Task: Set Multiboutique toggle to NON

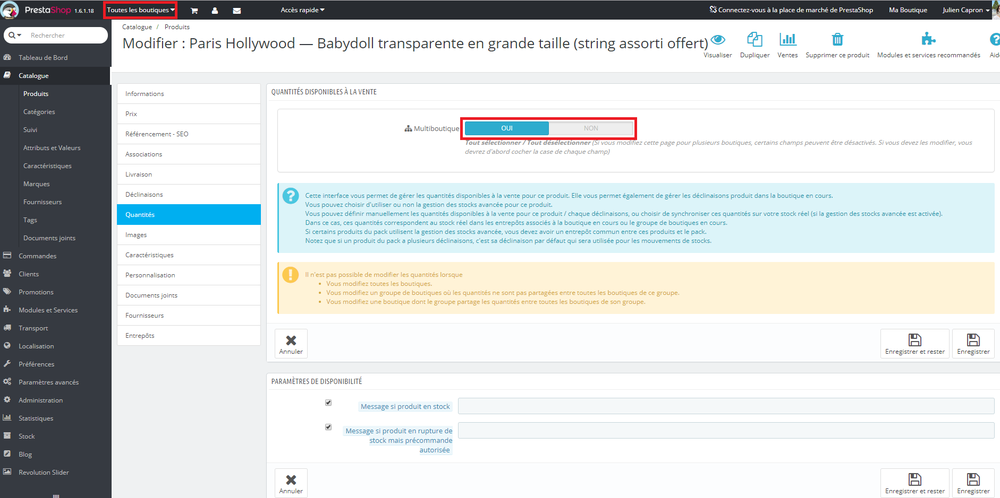Action: tap(591, 128)
